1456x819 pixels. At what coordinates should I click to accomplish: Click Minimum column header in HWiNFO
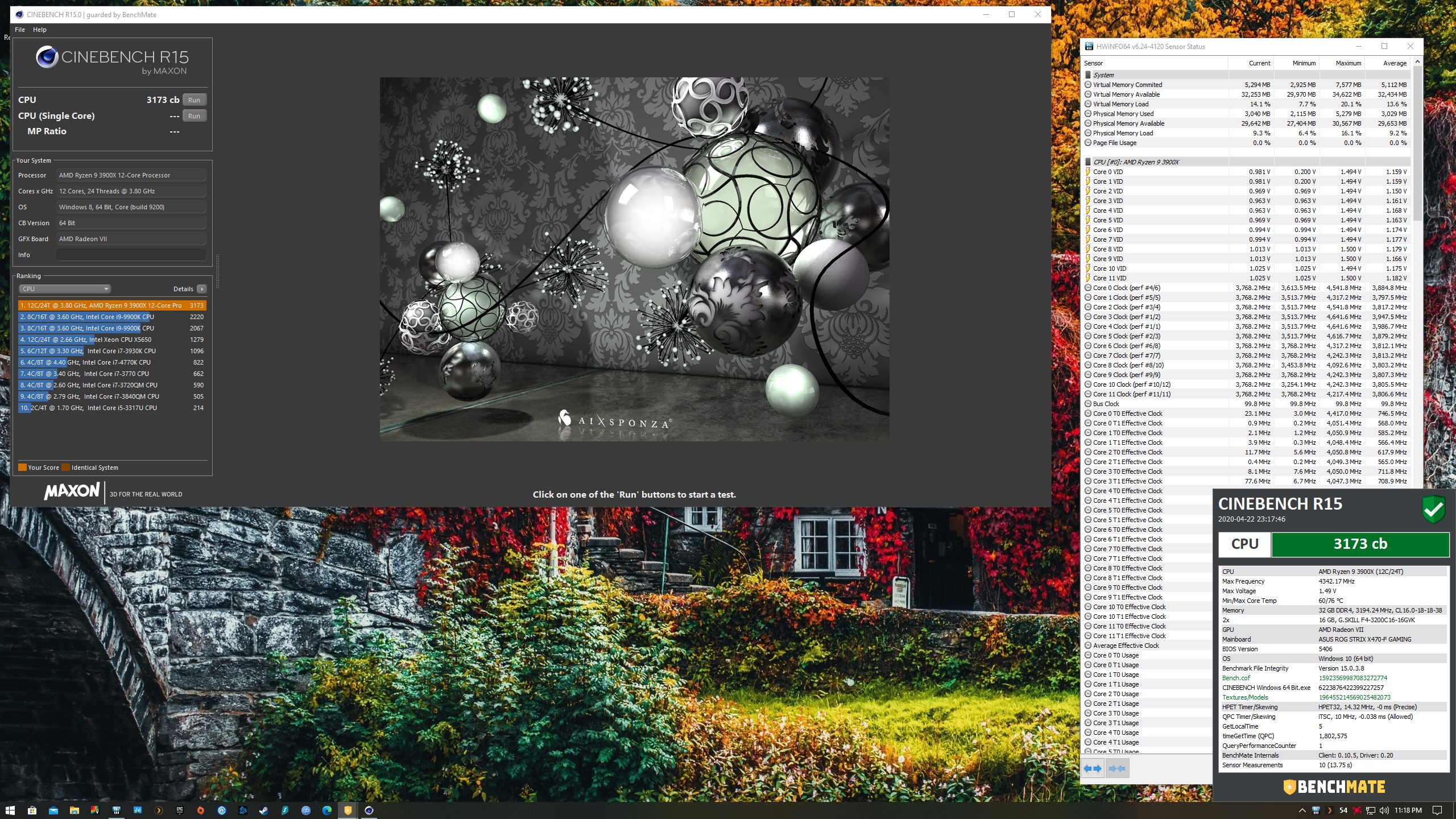(x=1297, y=63)
